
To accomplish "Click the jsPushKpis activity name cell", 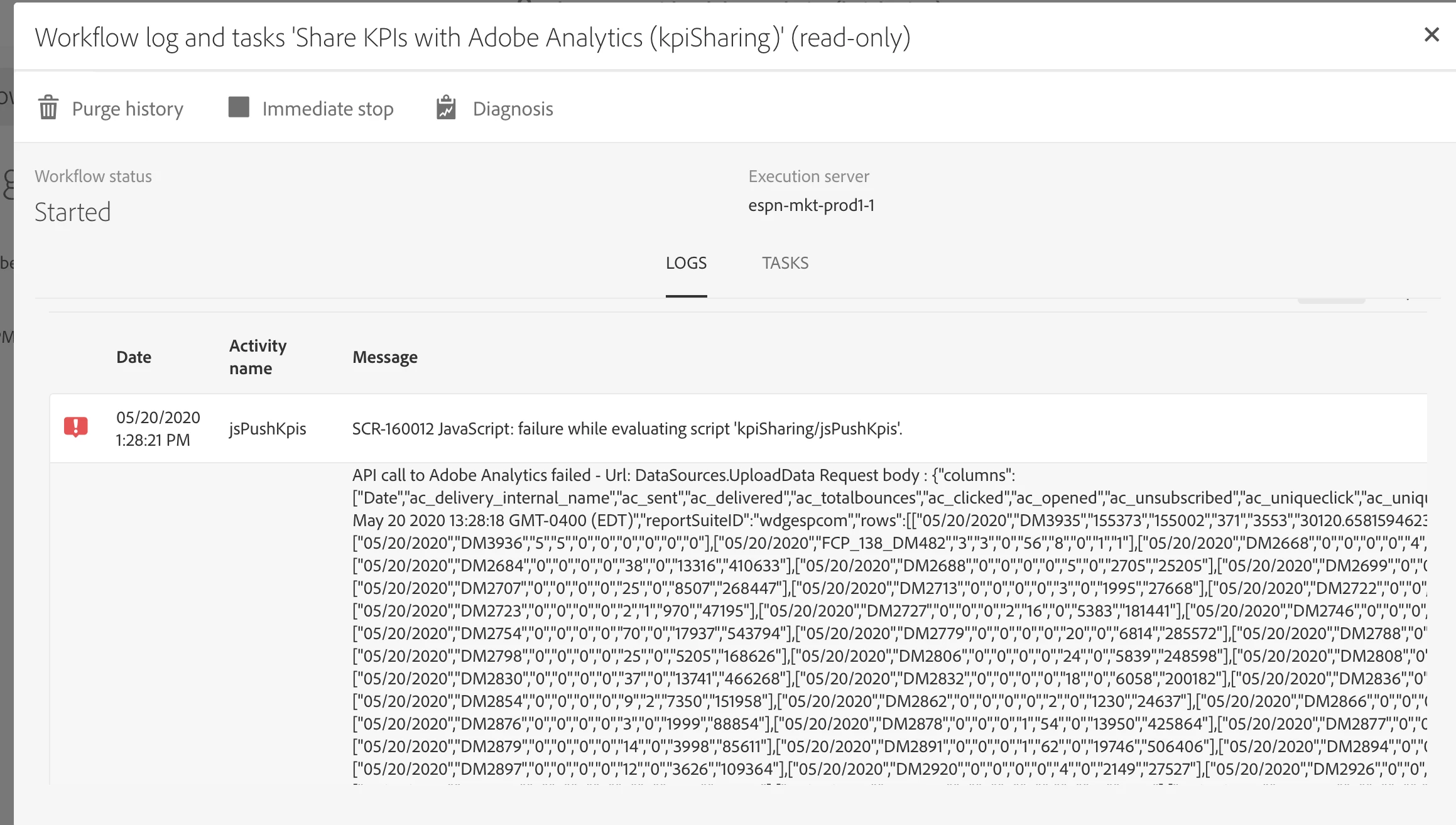I will coord(268,429).
